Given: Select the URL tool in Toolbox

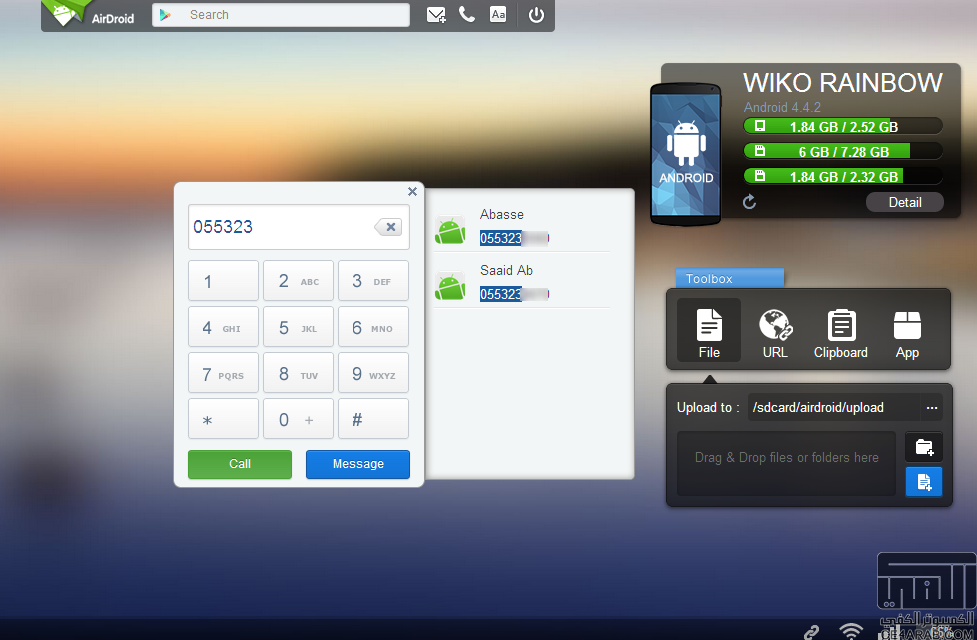Looking at the screenshot, I should 775,334.
